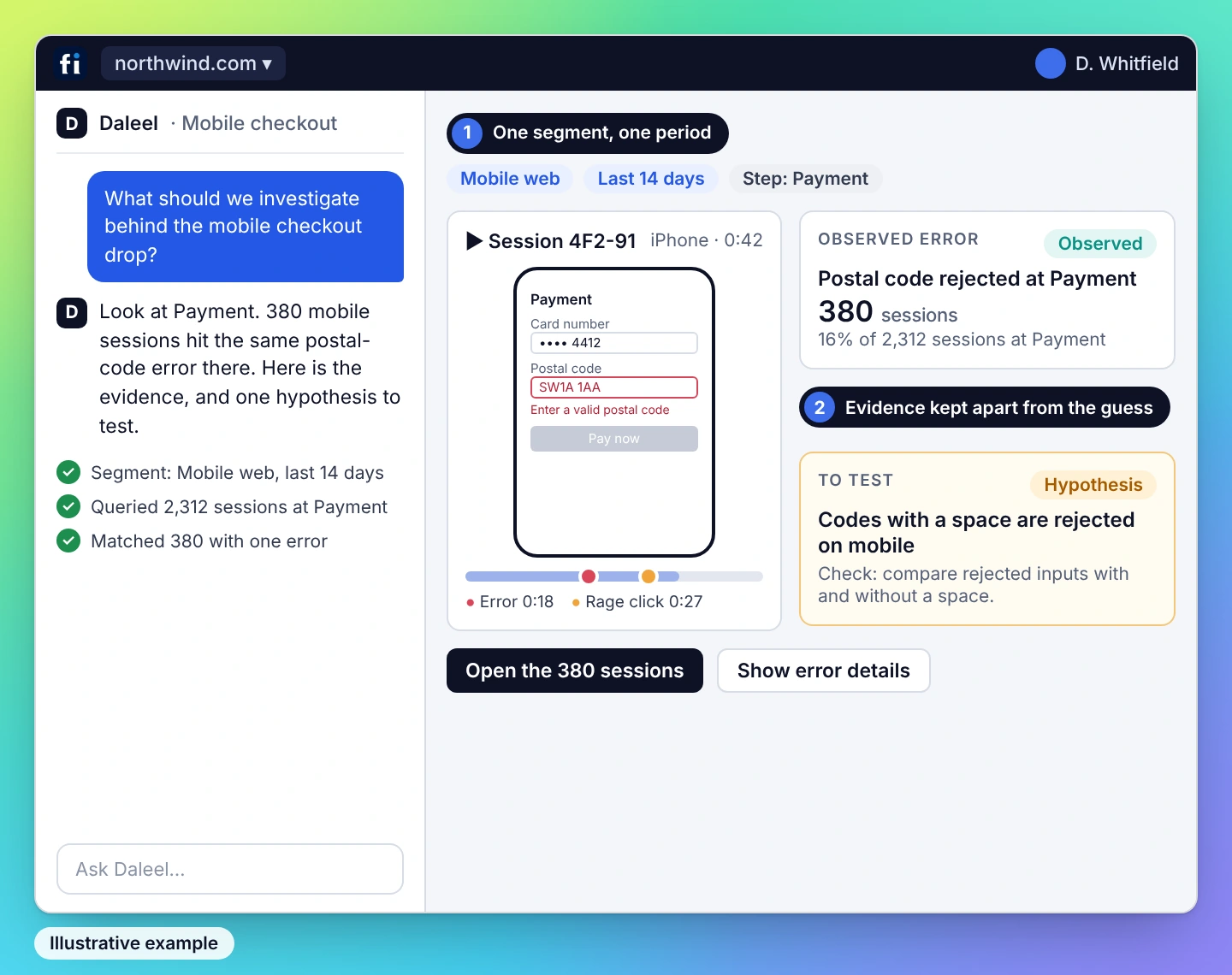Screen dimensions: 1232x975
Task: Click the '16% of 2,312 sessions at Payment' text
Action: [x=962, y=340]
